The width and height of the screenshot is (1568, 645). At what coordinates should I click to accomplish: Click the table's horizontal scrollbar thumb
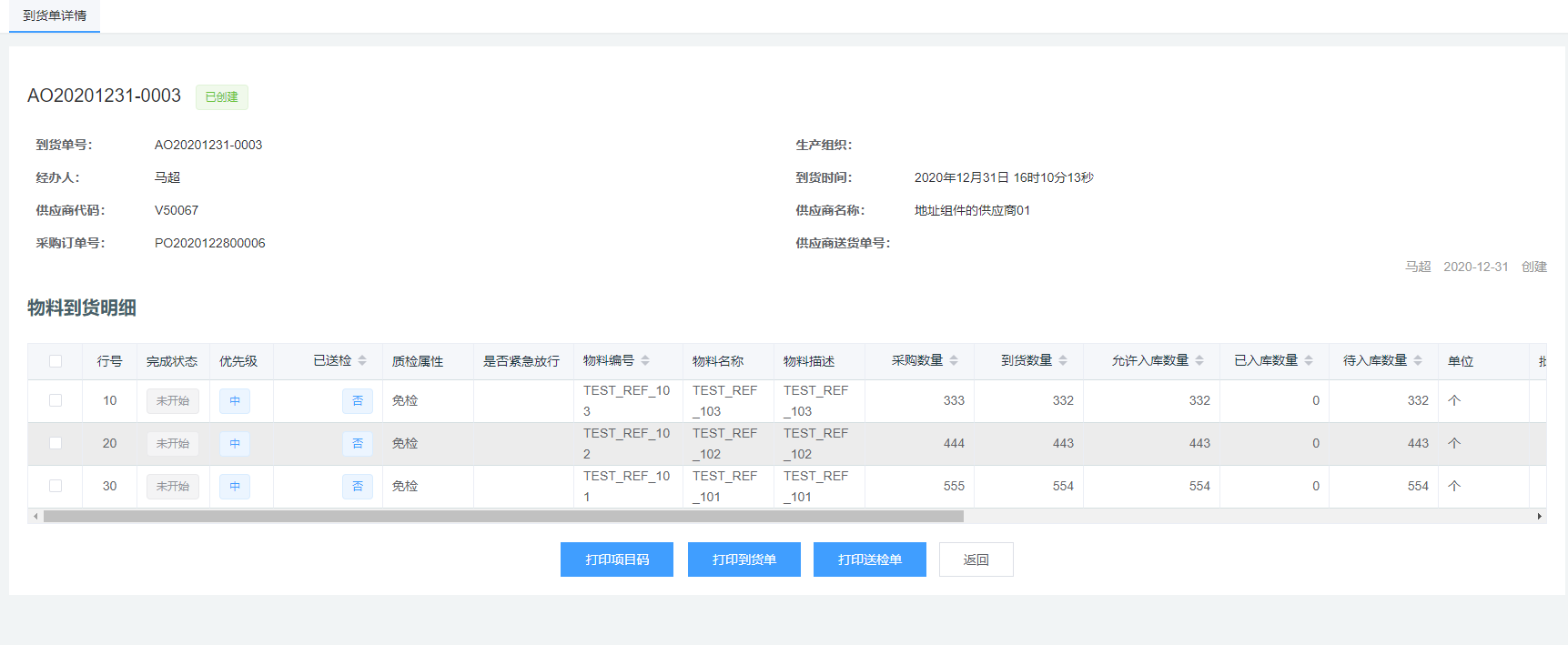click(x=503, y=517)
